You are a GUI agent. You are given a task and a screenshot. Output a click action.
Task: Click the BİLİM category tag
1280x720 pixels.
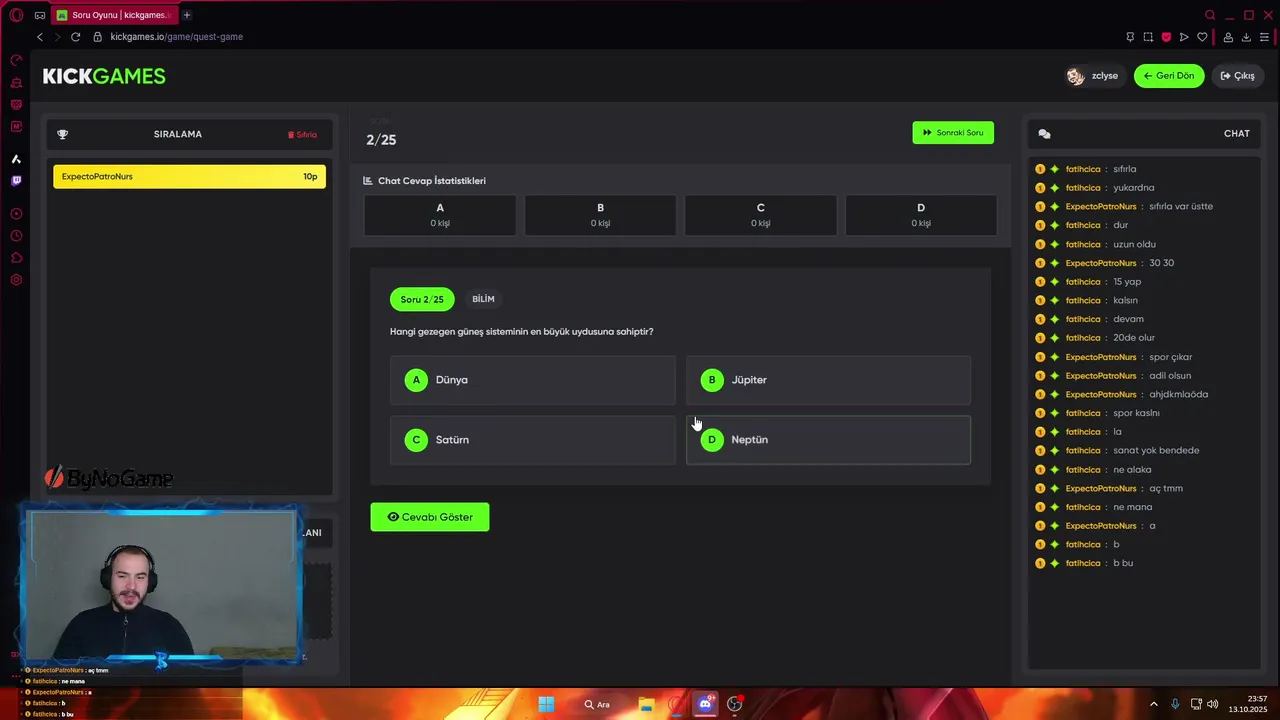[x=483, y=299]
